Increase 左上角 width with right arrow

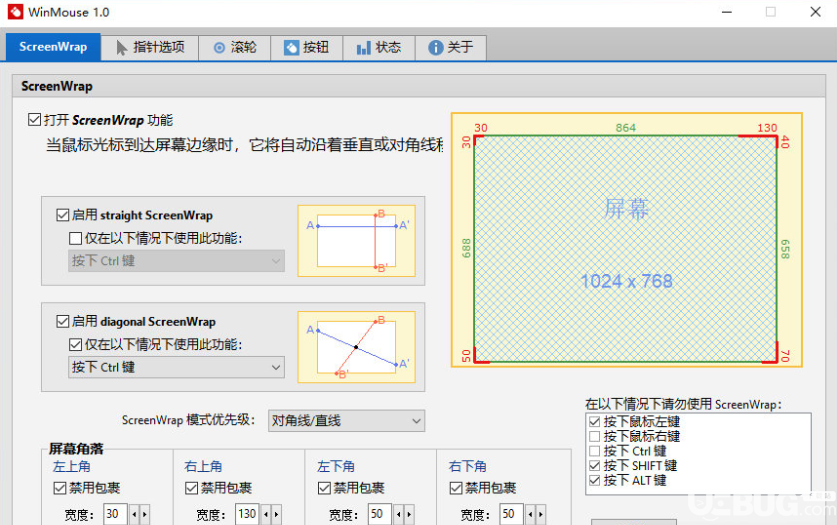pyautogui.click(x=144, y=514)
